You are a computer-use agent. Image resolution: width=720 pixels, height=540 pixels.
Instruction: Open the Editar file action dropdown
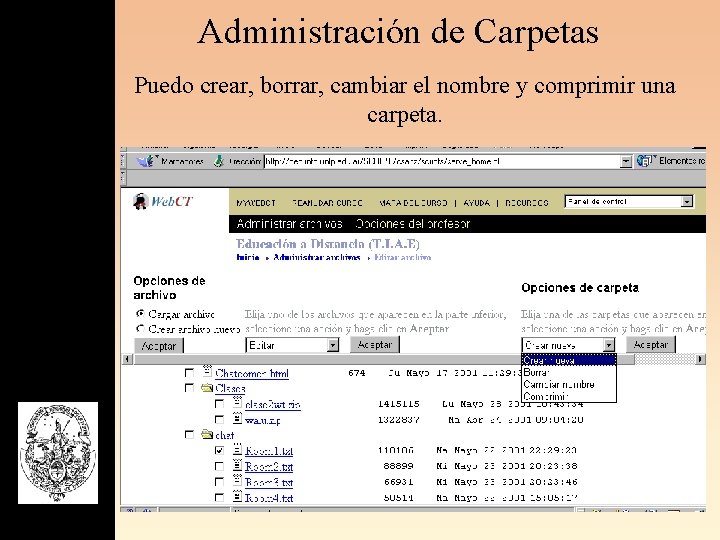[292, 345]
